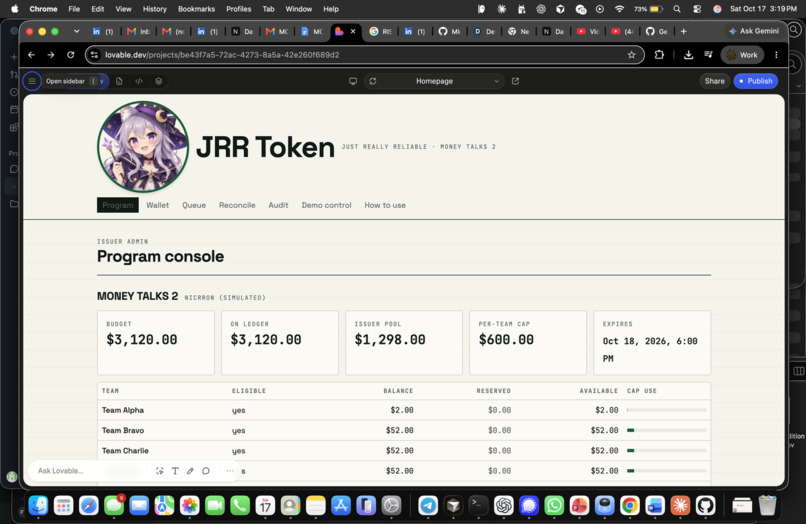Viewport: 806px width, 524px height.
Task: Select the Program tab
Action: (x=118, y=205)
